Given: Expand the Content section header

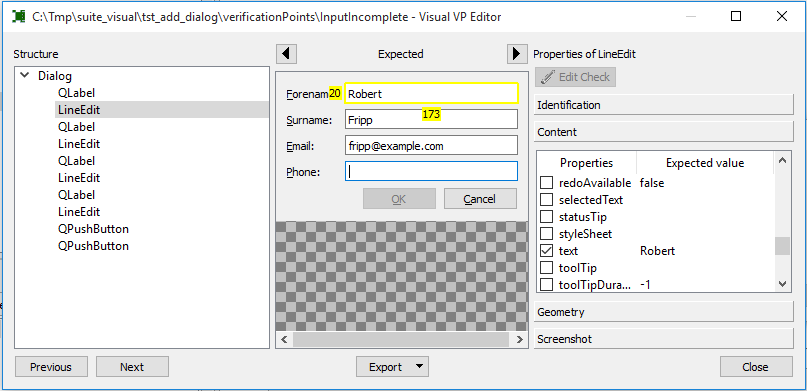Looking at the screenshot, I should pyautogui.click(x=664, y=132).
